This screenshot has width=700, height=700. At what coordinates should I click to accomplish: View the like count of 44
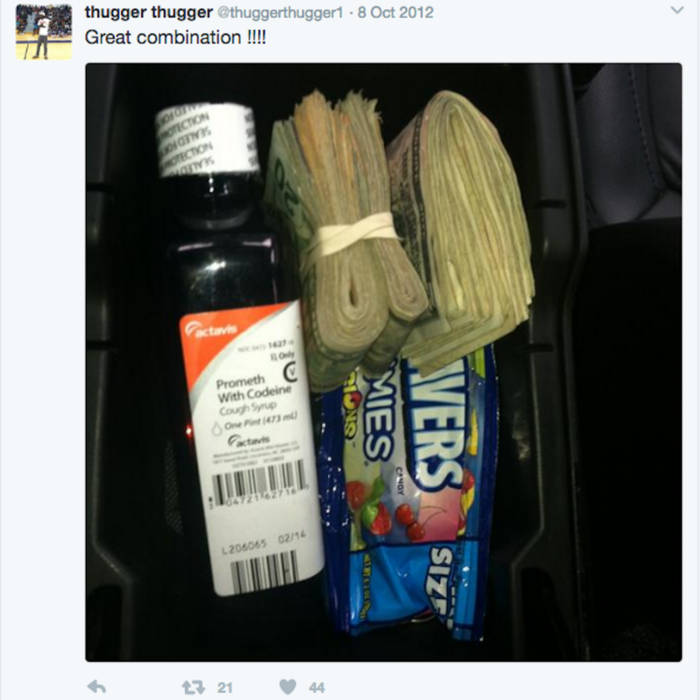(x=317, y=688)
